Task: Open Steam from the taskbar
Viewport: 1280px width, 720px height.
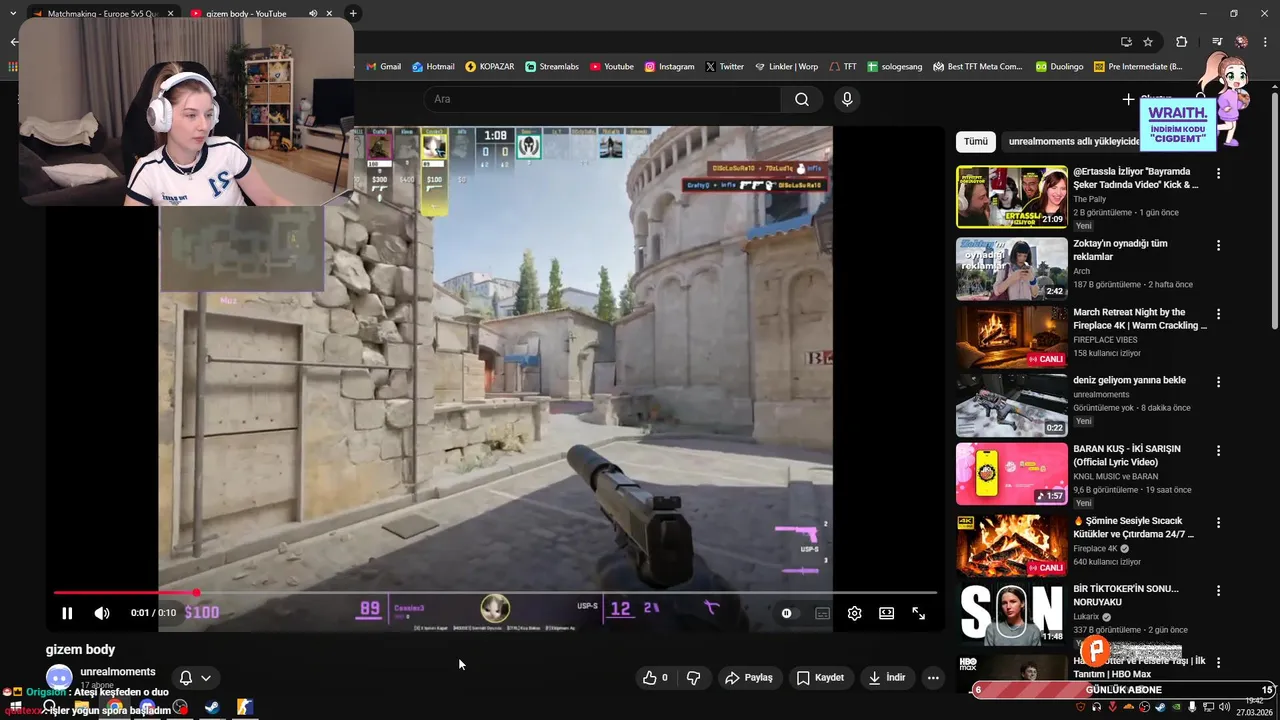Action: click(212, 707)
